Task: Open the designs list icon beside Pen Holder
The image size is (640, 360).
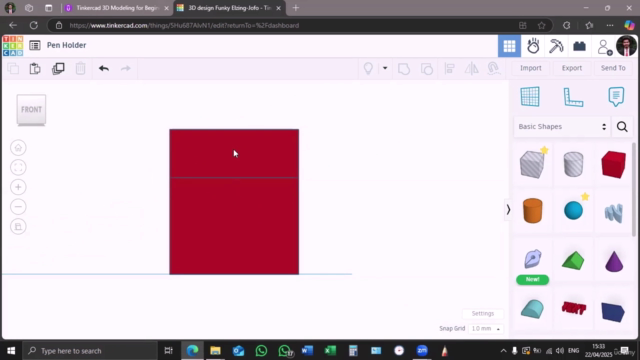Action: coord(35,45)
